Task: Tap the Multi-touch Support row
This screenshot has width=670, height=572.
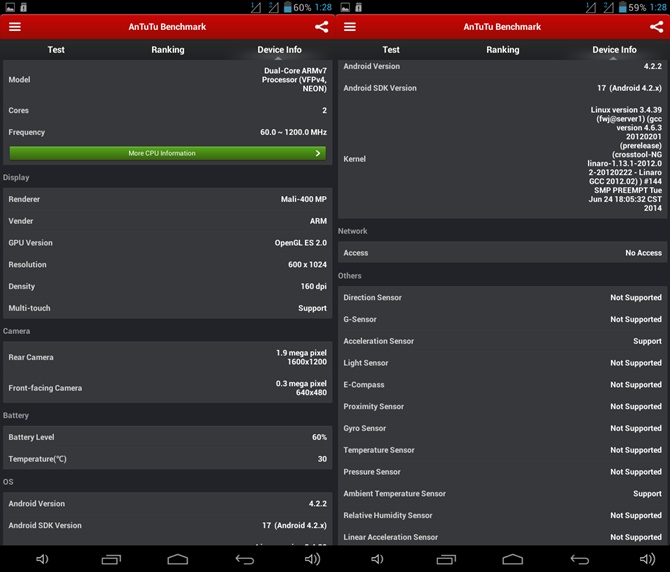Action: click(168, 308)
